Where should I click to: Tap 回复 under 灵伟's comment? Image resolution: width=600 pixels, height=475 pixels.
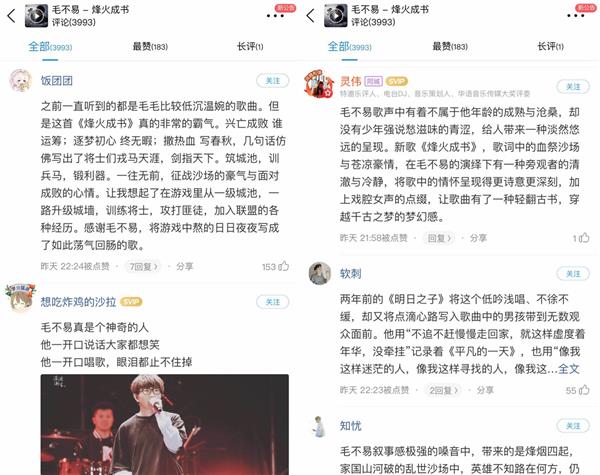coord(439,238)
